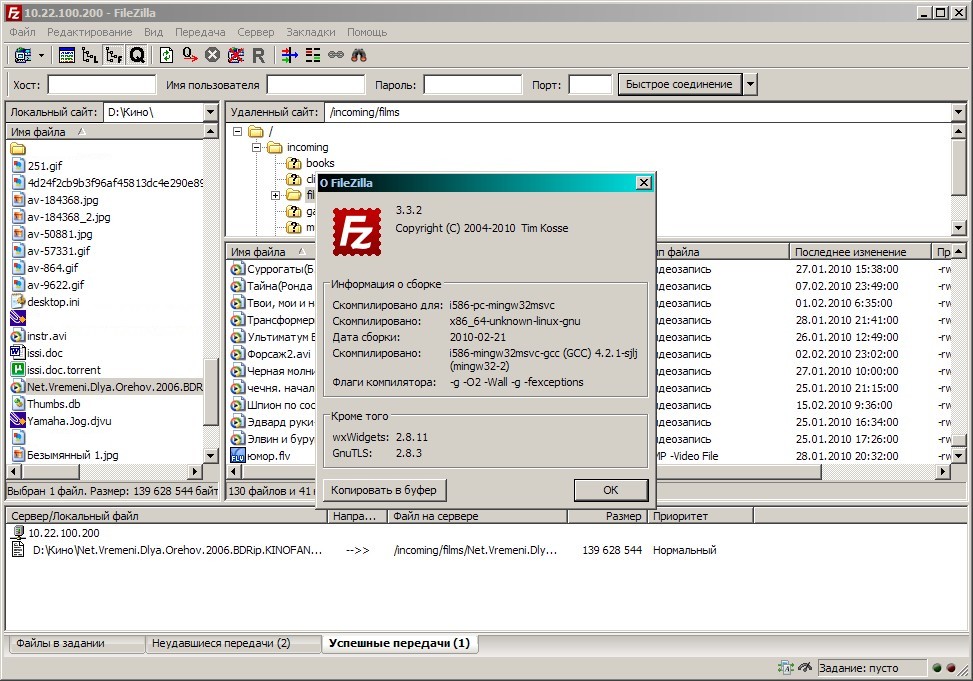
Task: Click the FileZilla logo in About dialog
Action: click(x=357, y=232)
